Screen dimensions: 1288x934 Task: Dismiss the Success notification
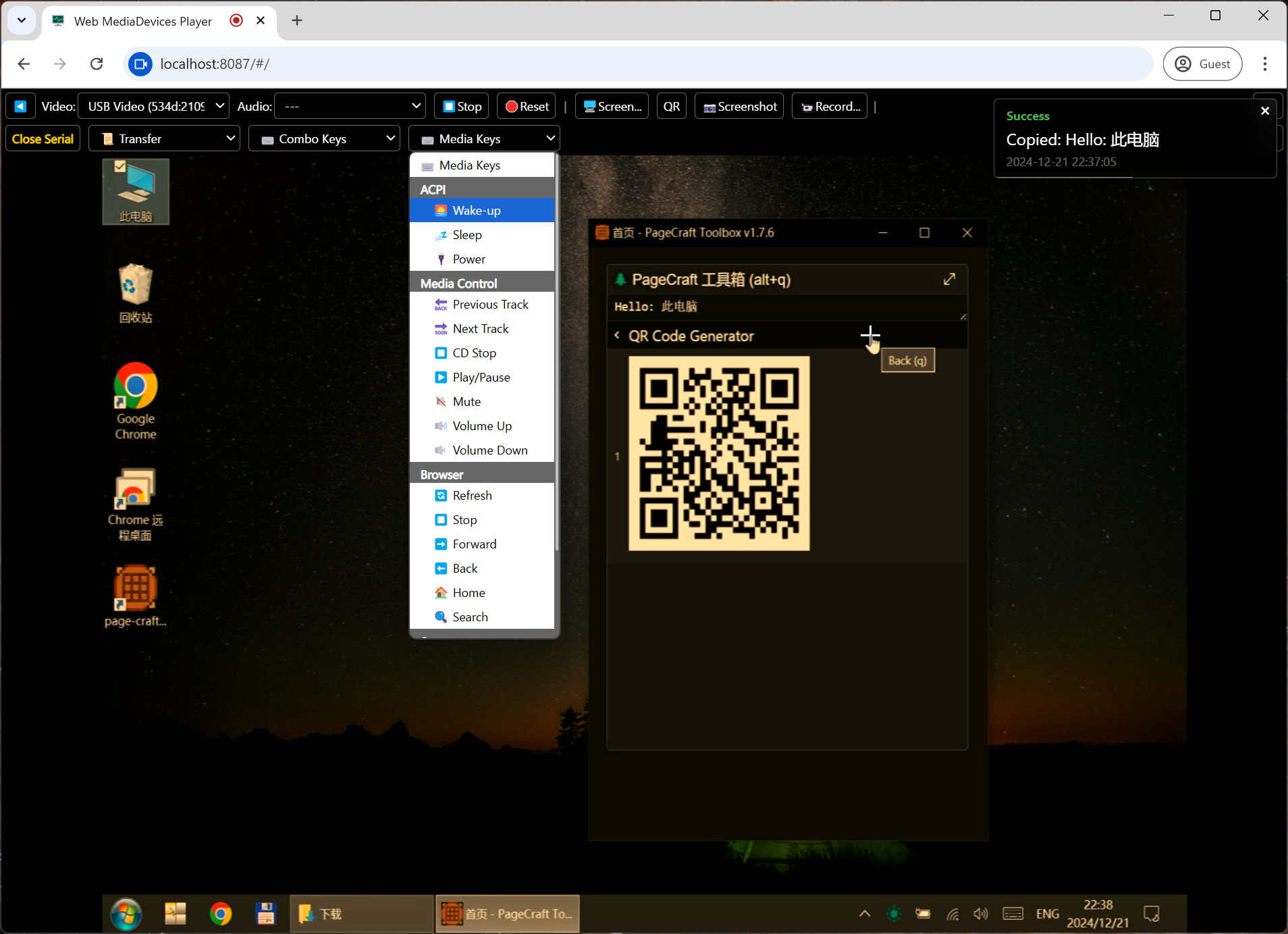click(1264, 110)
